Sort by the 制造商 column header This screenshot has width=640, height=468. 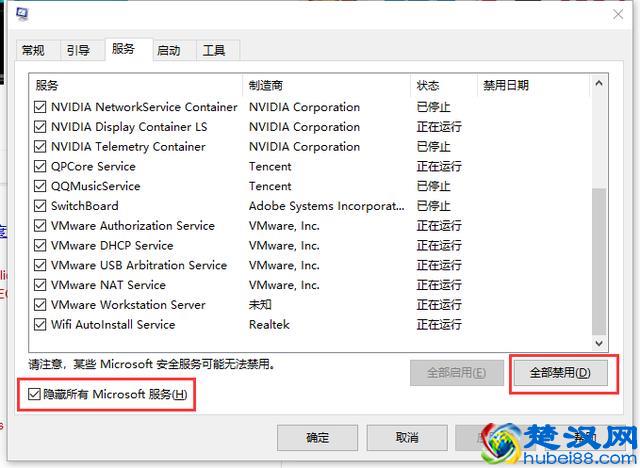pyautogui.click(x=326, y=85)
